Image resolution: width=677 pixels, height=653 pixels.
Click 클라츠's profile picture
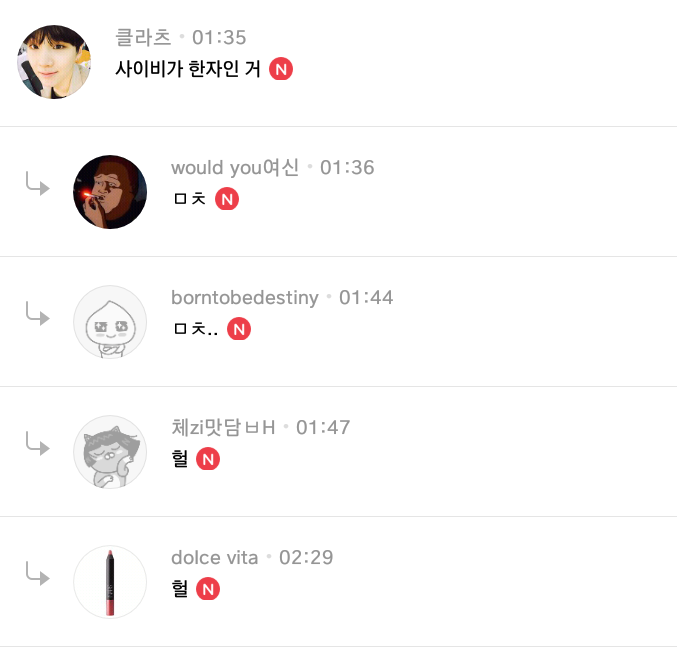tap(54, 62)
